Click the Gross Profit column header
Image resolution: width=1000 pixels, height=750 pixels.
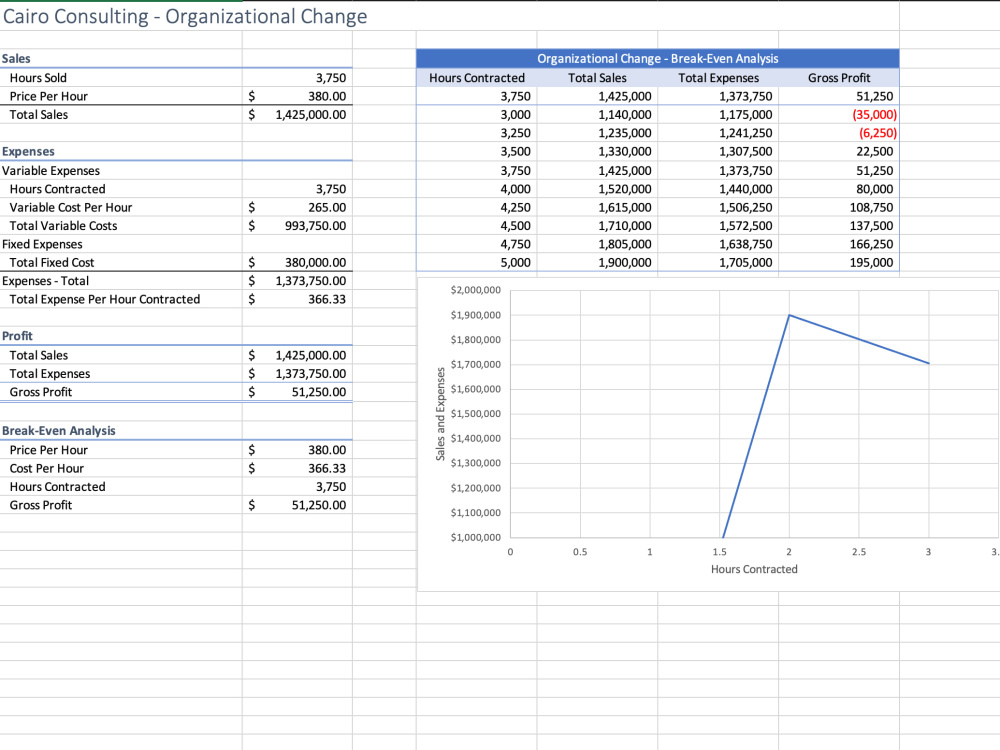[839, 78]
